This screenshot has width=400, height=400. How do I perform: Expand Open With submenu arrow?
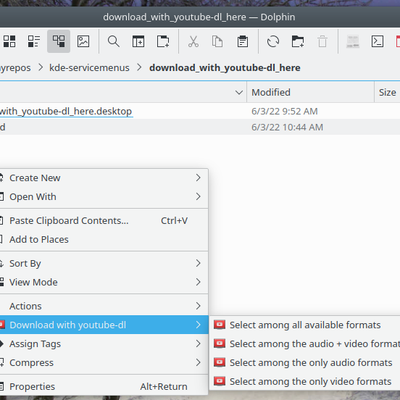click(x=198, y=197)
